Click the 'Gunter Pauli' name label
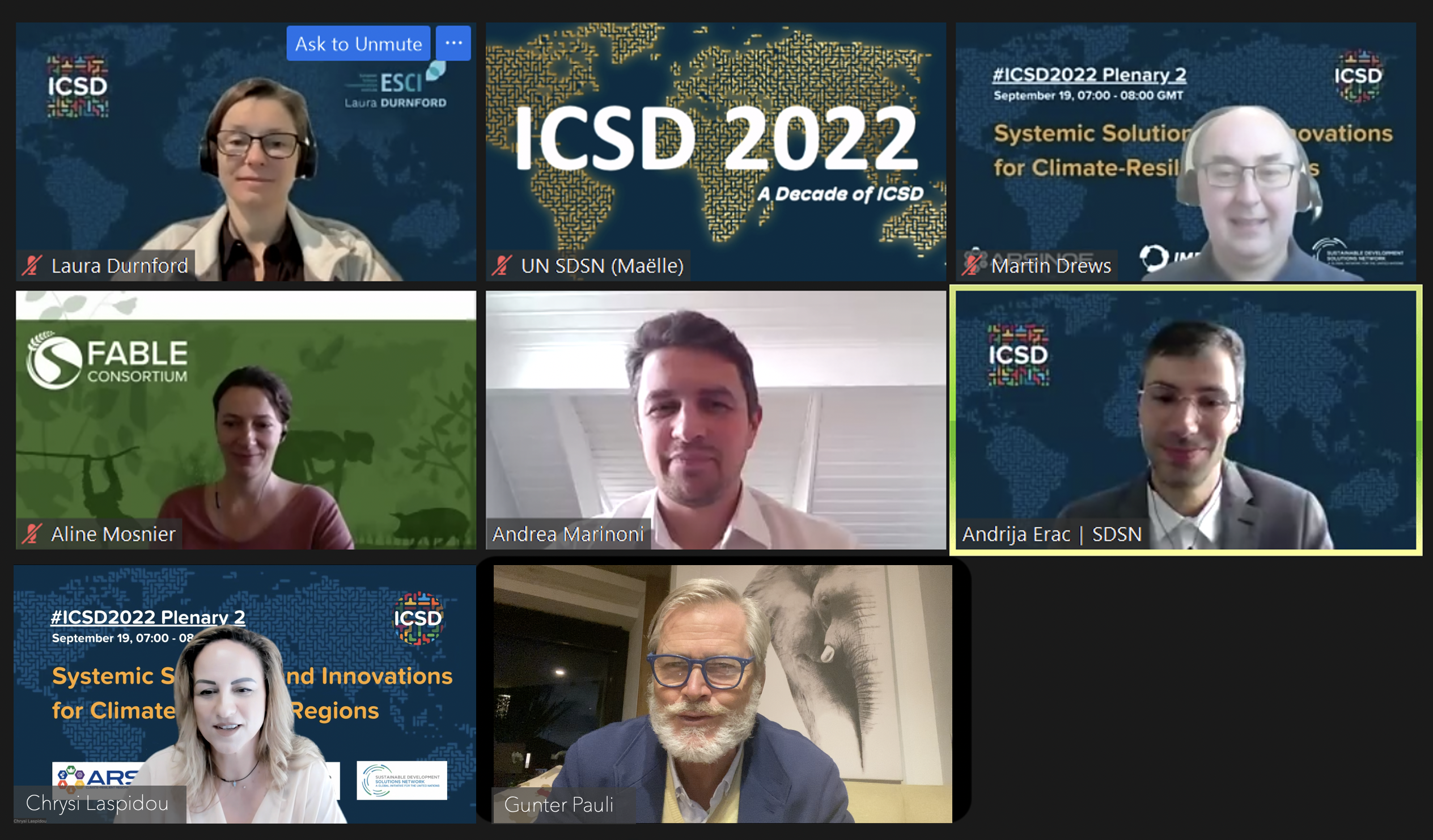1433x840 pixels. point(559,805)
